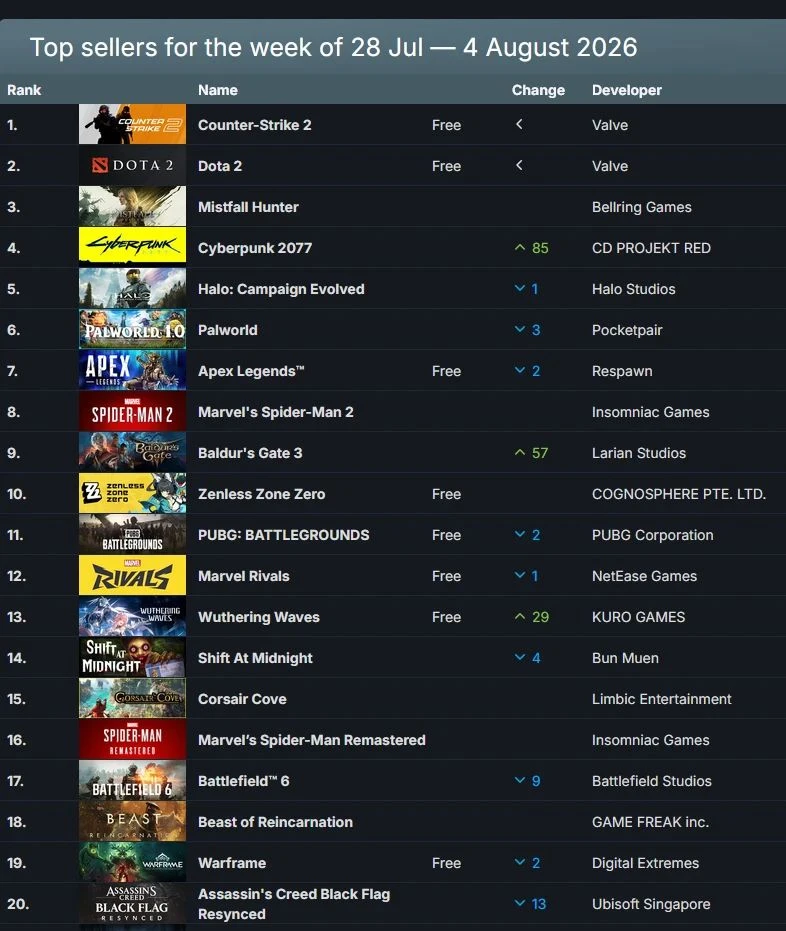Open the Counter-Strike 2 game name
The width and height of the screenshot is (786, 931).
pyautogui.click(x=255, y=125)
